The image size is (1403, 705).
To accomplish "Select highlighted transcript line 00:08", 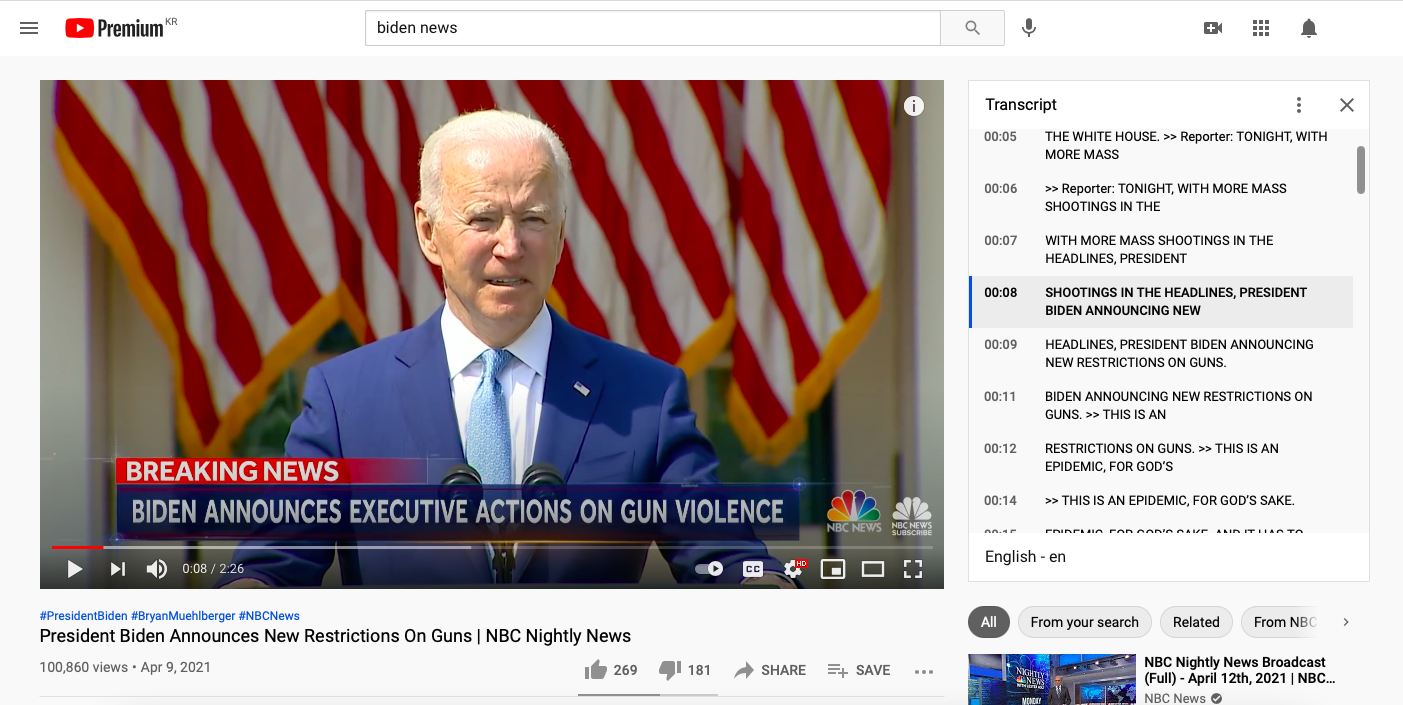I will pos(1160,302).
